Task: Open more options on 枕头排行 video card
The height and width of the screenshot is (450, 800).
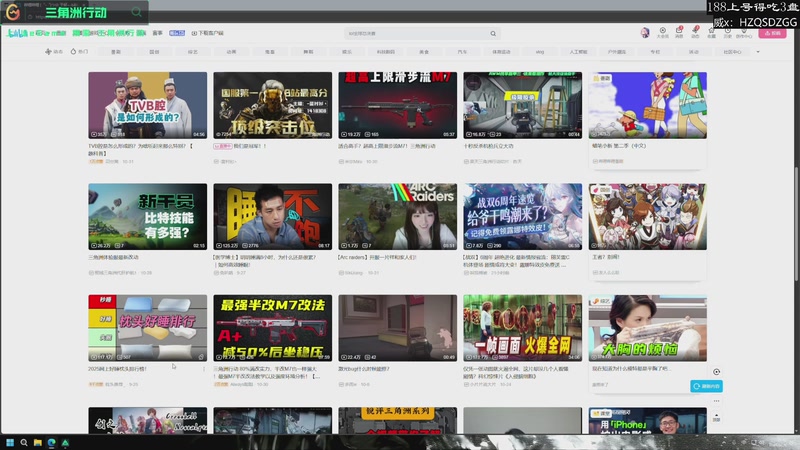Action: coord(204,369)
